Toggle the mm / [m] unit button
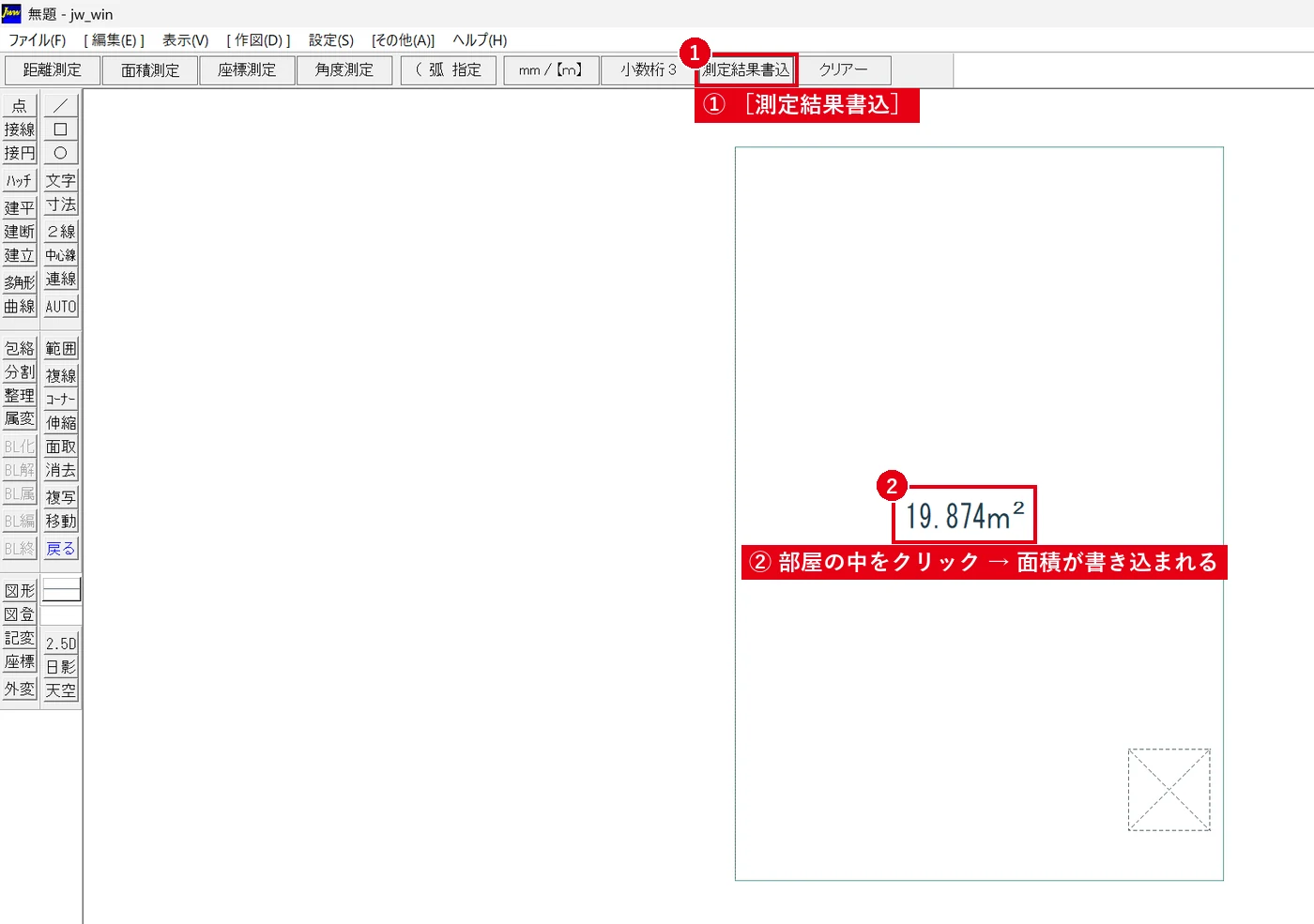Image resolution: width=1314 pixels, height=924 pixels. coord(551,70)
